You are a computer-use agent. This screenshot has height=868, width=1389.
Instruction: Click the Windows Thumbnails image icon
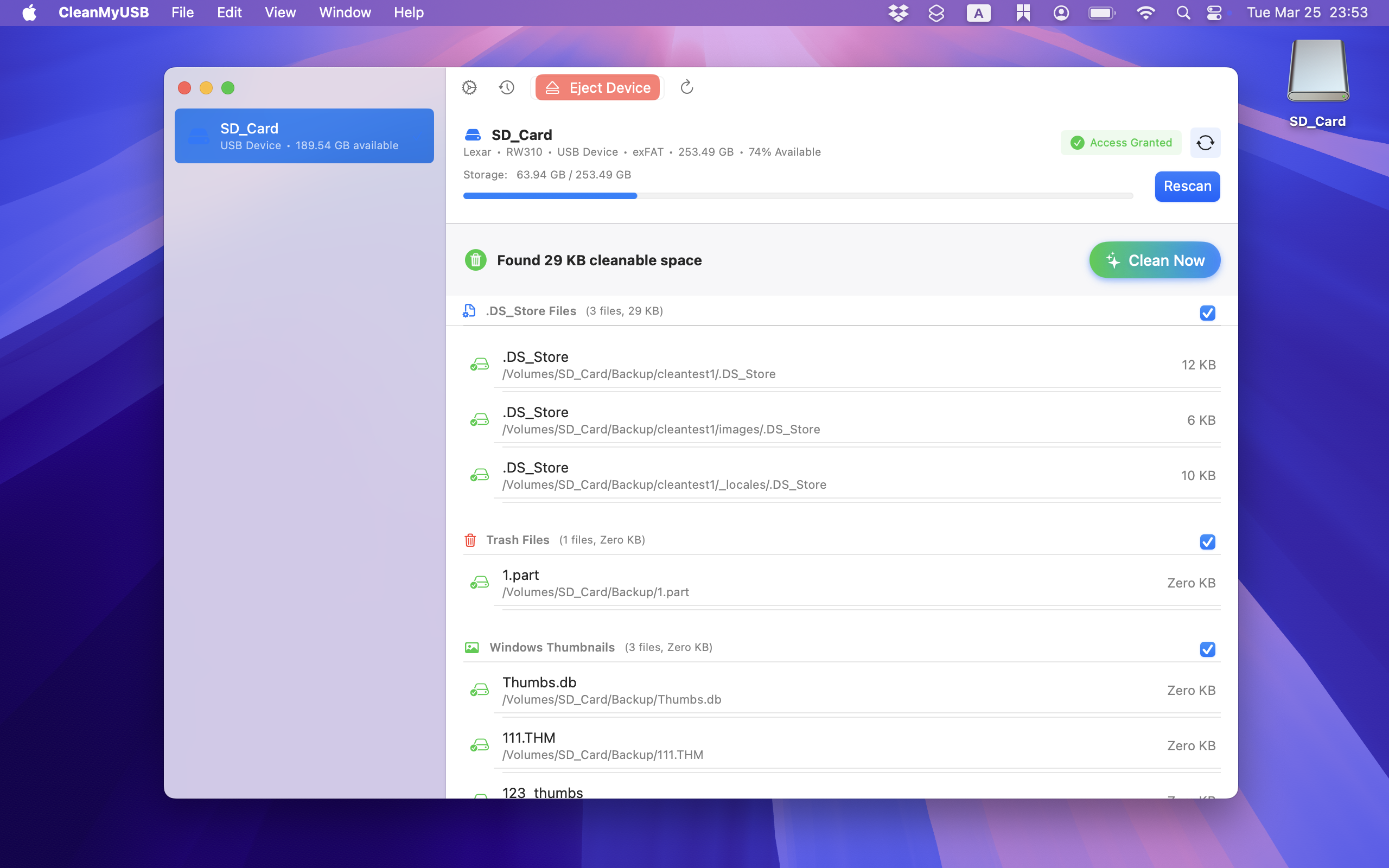pos(472,647)
